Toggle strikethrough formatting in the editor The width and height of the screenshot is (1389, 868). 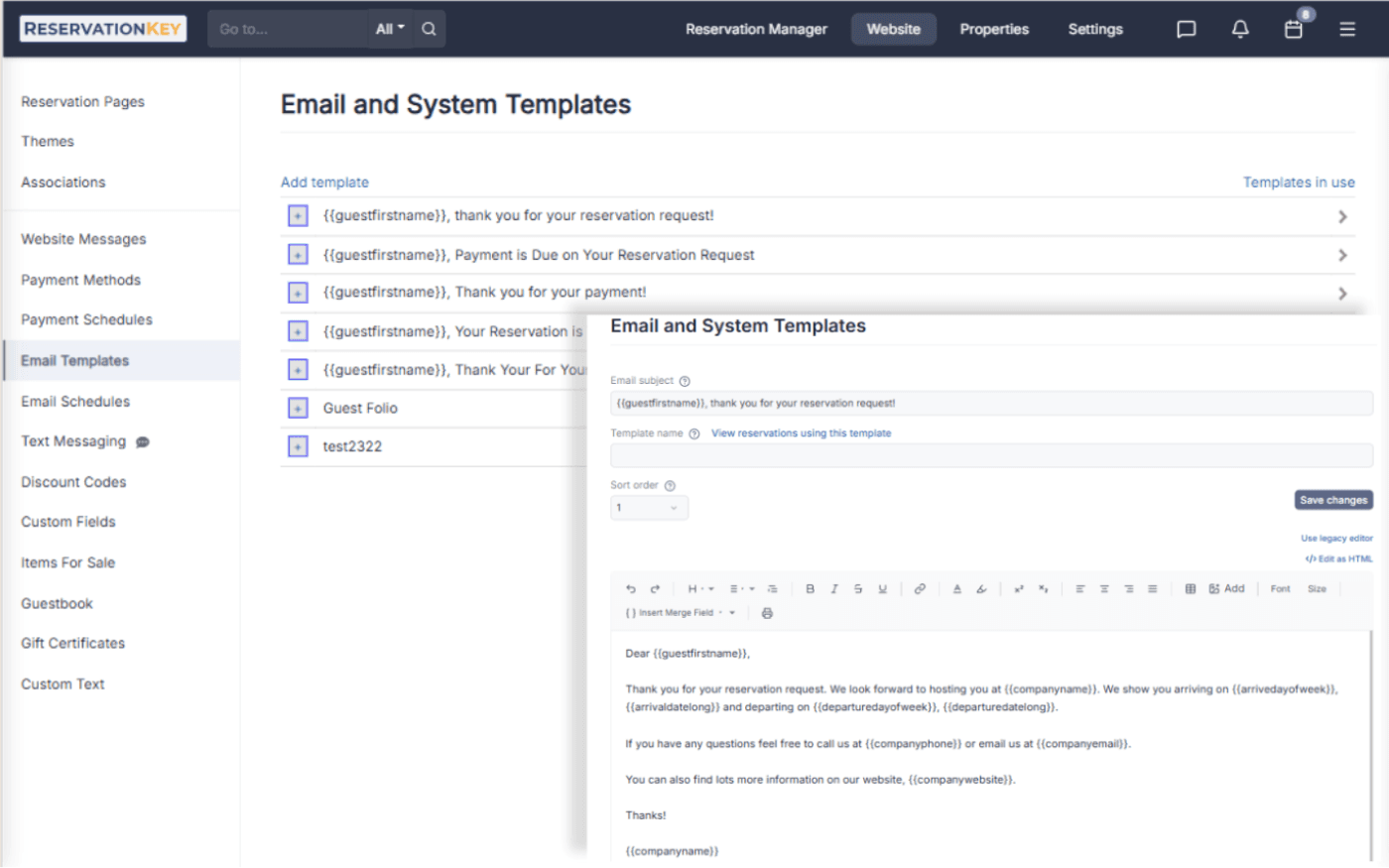pos(858,588)
